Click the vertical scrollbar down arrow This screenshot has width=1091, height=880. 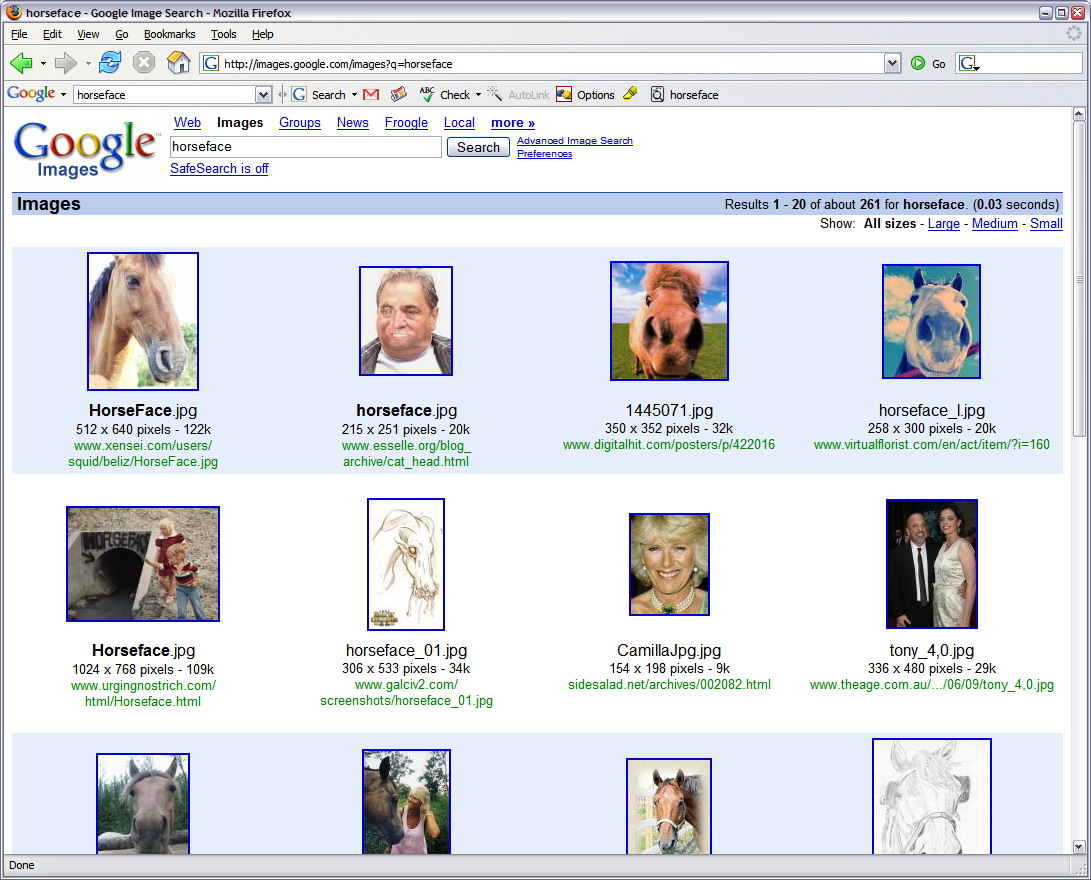[x=1079, y=847]
